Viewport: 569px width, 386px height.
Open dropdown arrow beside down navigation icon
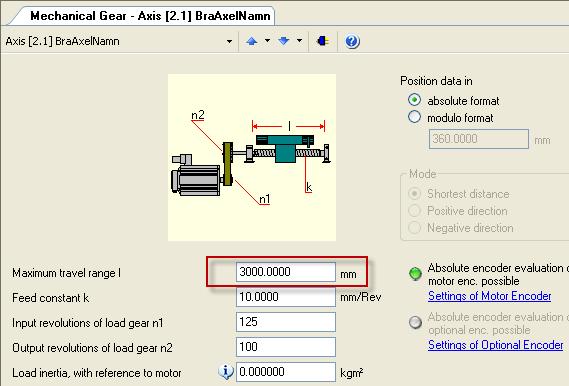coord(299,41)
